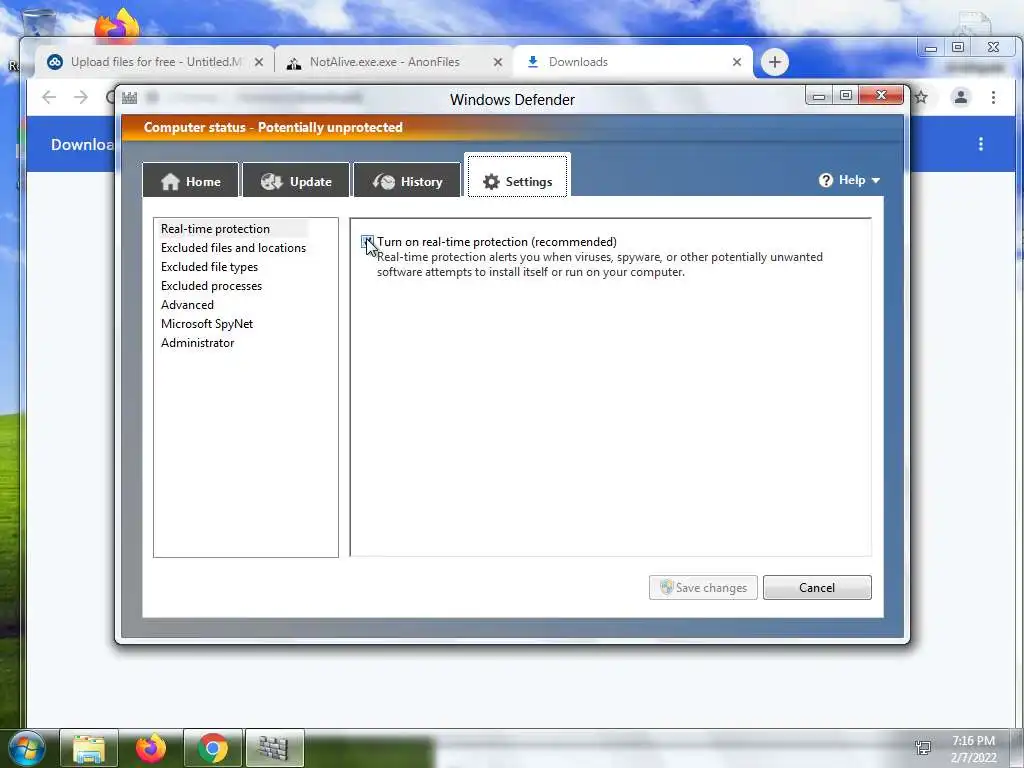Click the AnonFiles tab favicon

click(x=294, y=63)
